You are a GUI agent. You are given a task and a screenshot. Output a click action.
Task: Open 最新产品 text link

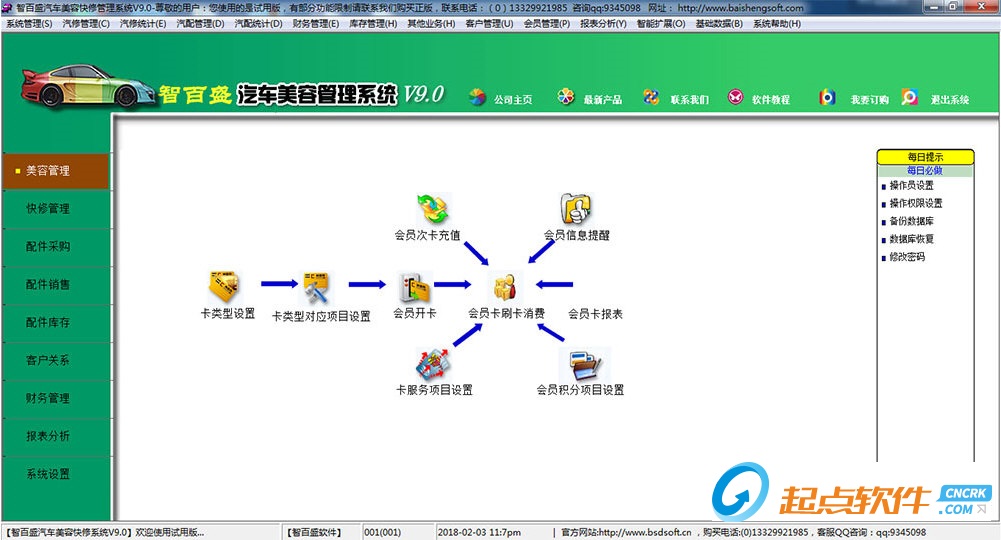coord(603,100)
